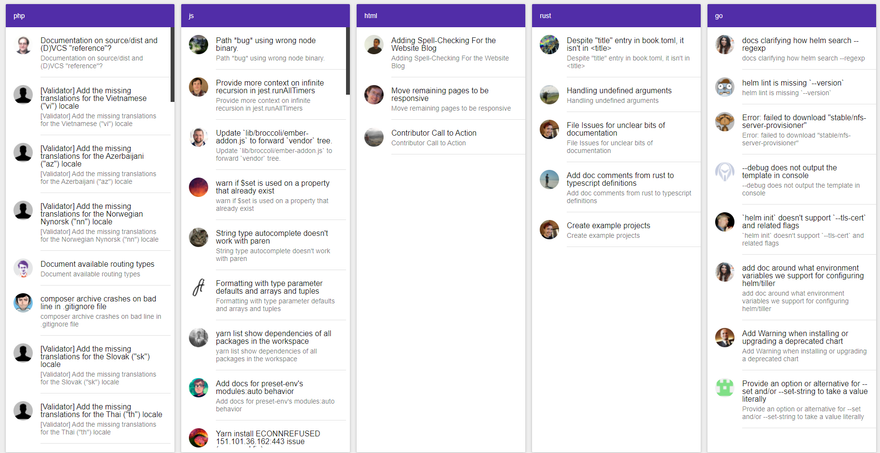Click avatar beside "Add docs for preset-env's" issue
The height and width of the screenshot is (453, 880).
199,388
